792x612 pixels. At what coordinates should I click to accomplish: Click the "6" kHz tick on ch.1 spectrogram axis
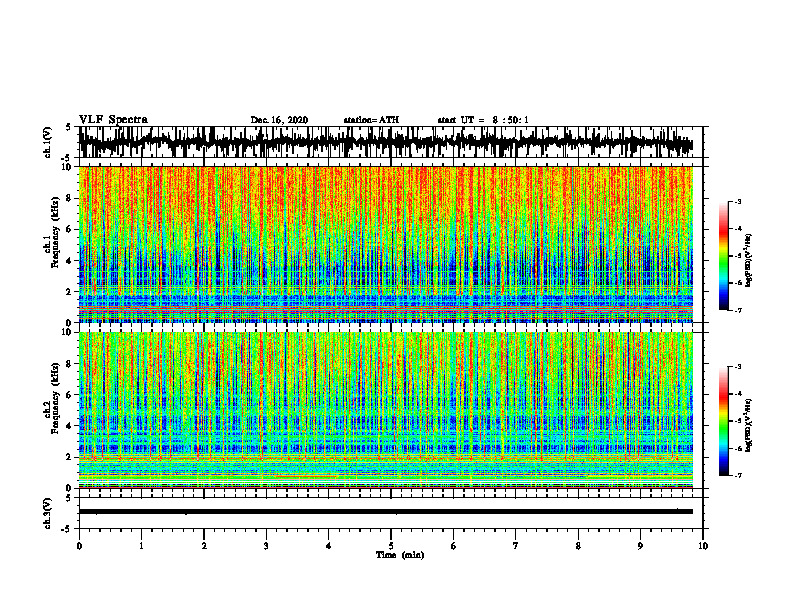70,229
